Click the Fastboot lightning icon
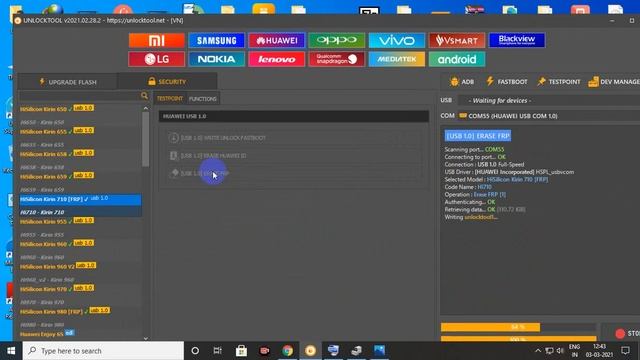640x360 pixels. click(490, 81)
